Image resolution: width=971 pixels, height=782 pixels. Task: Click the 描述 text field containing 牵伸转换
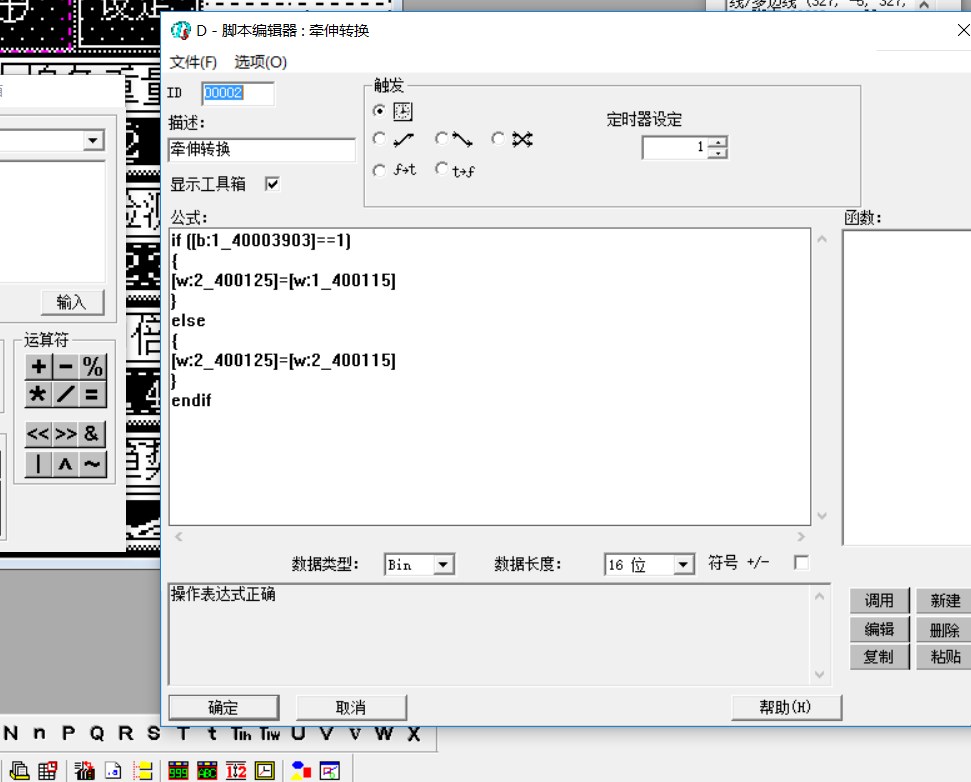(262, 150)
